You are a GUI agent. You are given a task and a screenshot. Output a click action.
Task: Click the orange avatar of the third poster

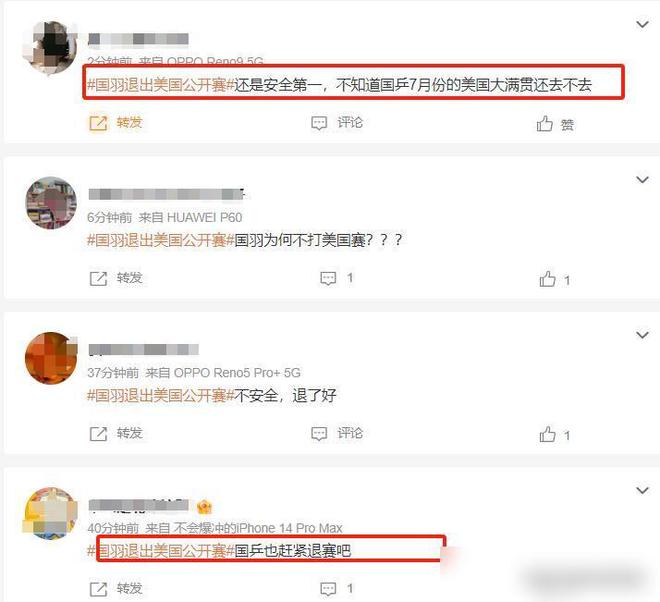(51, 358)
